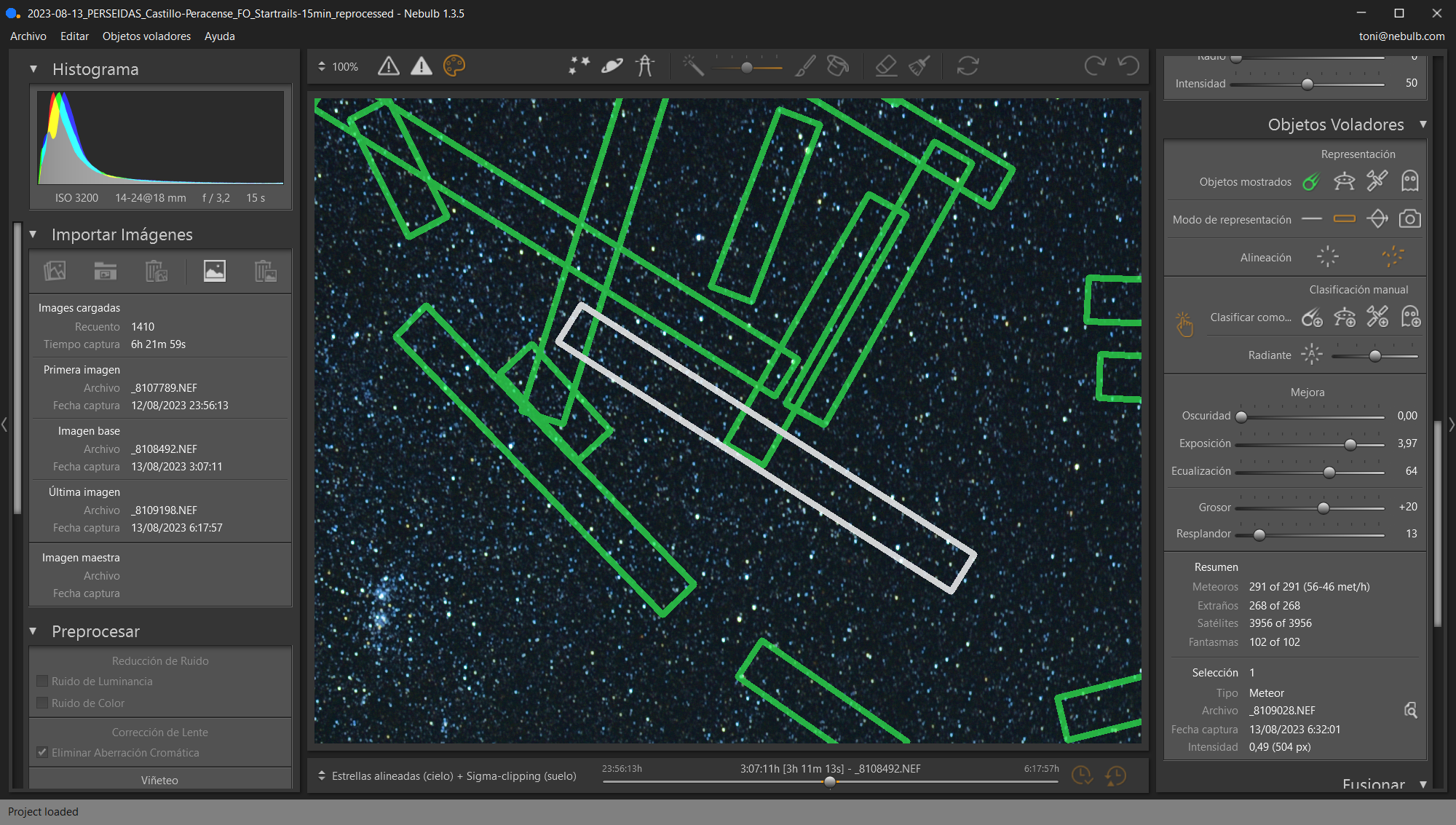Select line representation mode

(1312, 219)
